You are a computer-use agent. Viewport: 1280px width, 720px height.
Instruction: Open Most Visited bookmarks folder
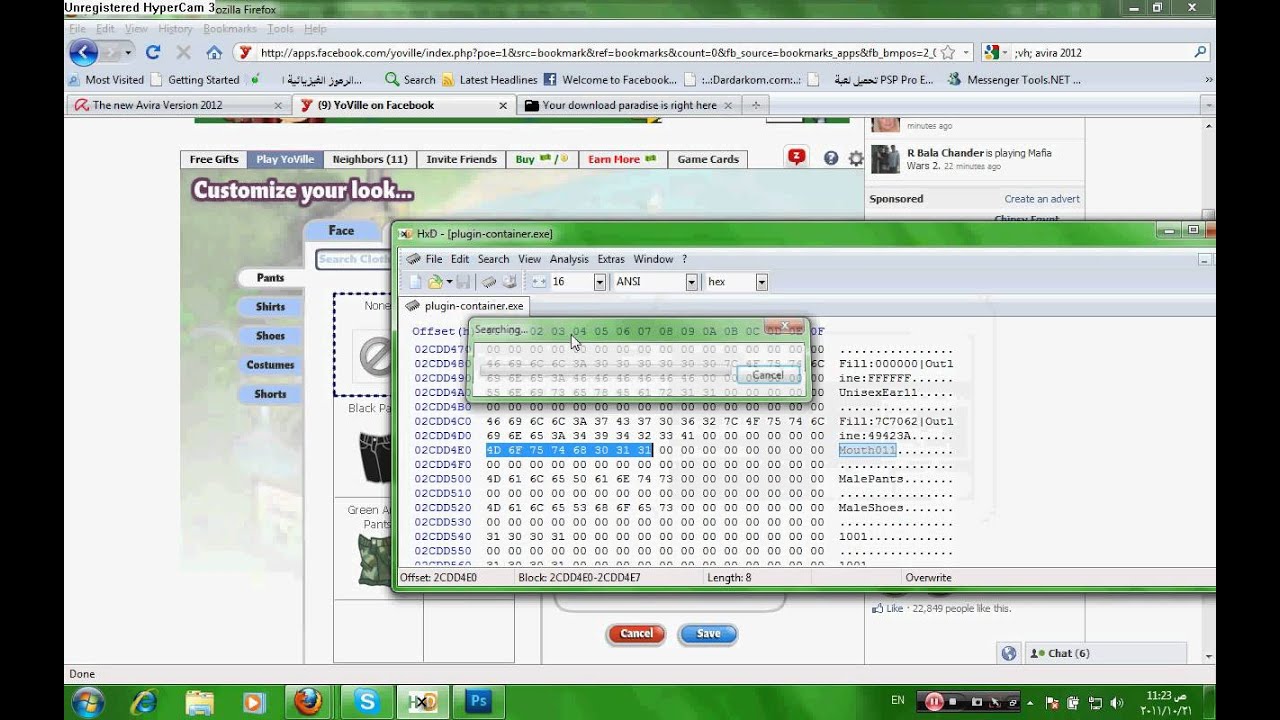pyautogui.click(x=106, y=80)
